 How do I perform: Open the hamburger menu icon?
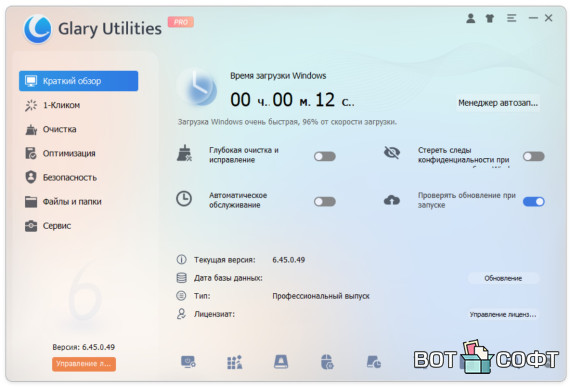click(x=511, y=18)
